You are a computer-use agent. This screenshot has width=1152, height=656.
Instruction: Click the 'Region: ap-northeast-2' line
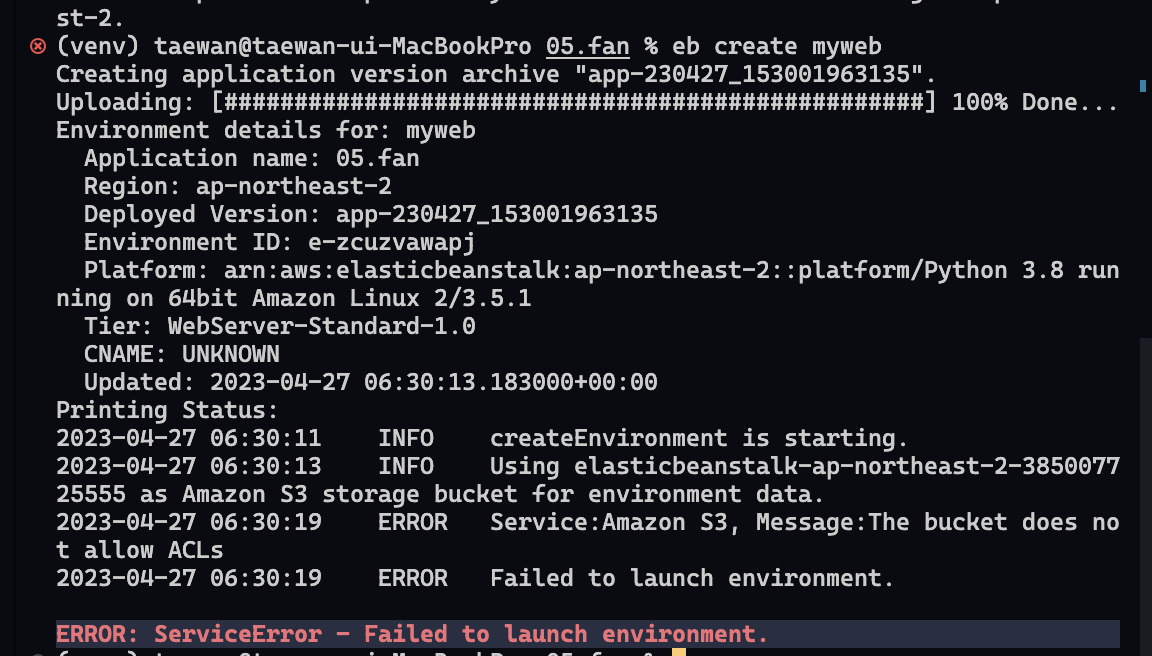[x=237, y=186]
